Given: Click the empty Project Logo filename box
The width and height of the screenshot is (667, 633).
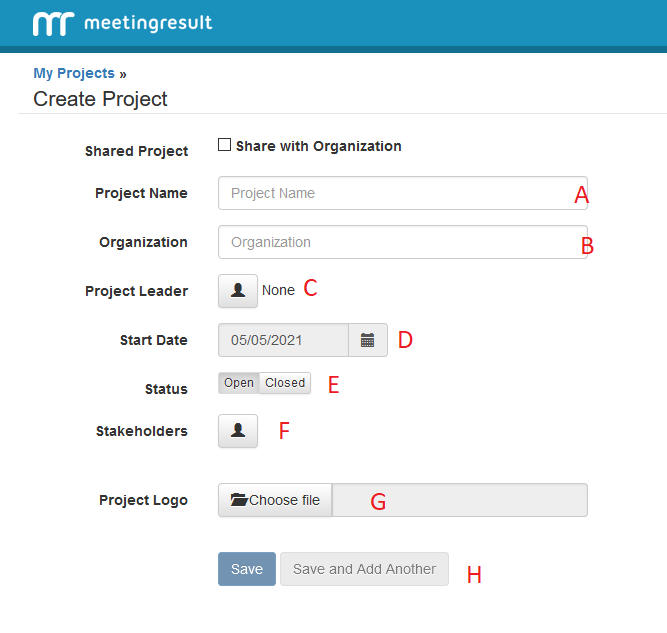Looking at the screenshot, I should click(x=460, y=500).
